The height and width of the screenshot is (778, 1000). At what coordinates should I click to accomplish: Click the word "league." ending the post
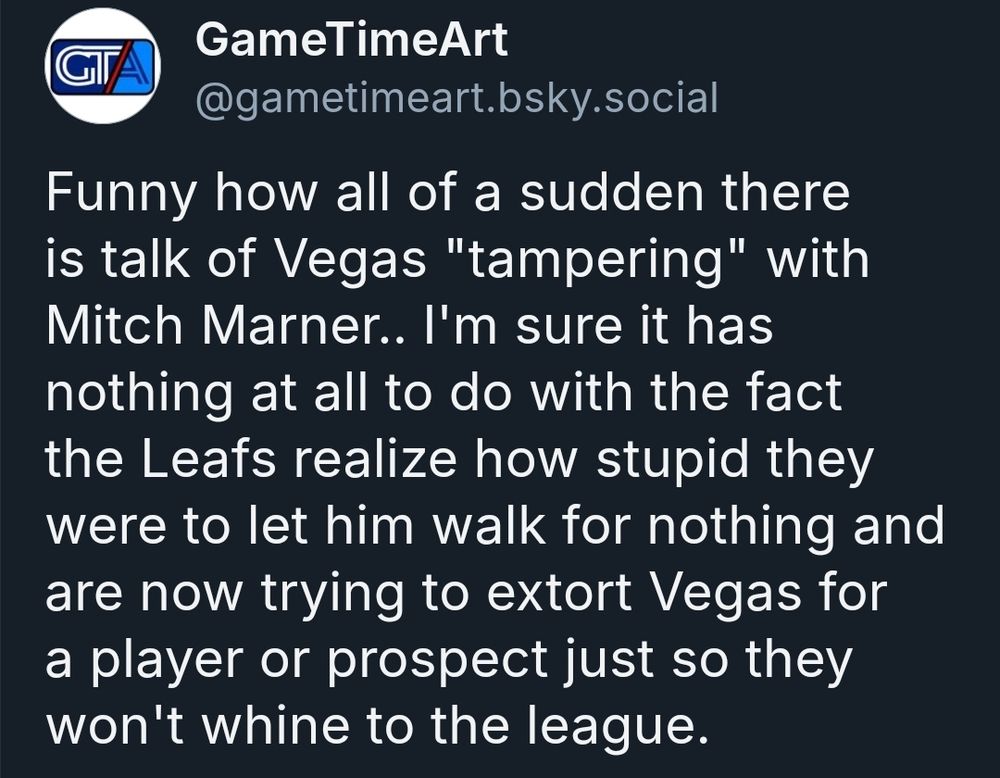[617, 728]
